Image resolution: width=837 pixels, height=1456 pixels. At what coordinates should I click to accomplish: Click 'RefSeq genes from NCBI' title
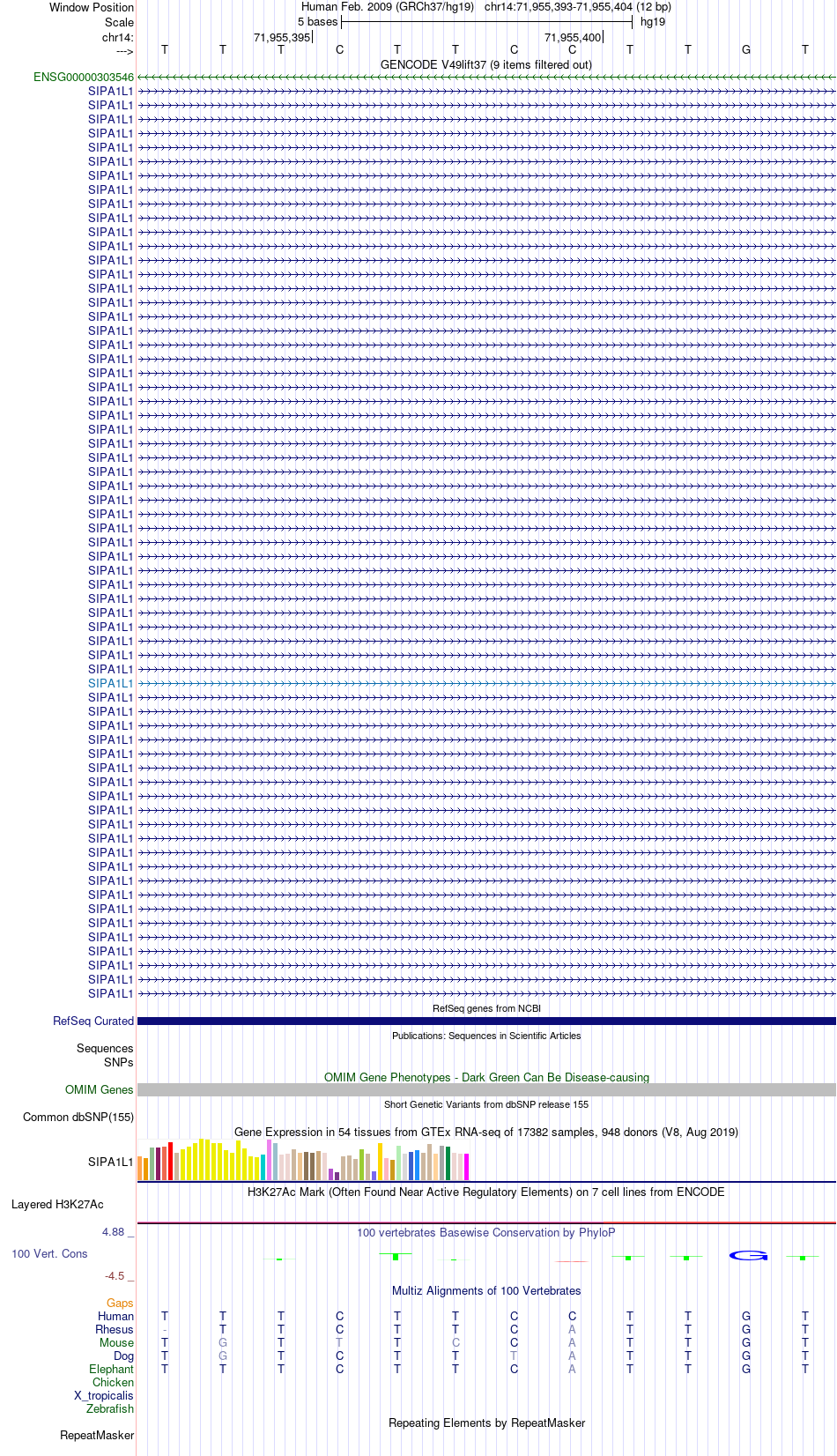(x=486, y=1008)
